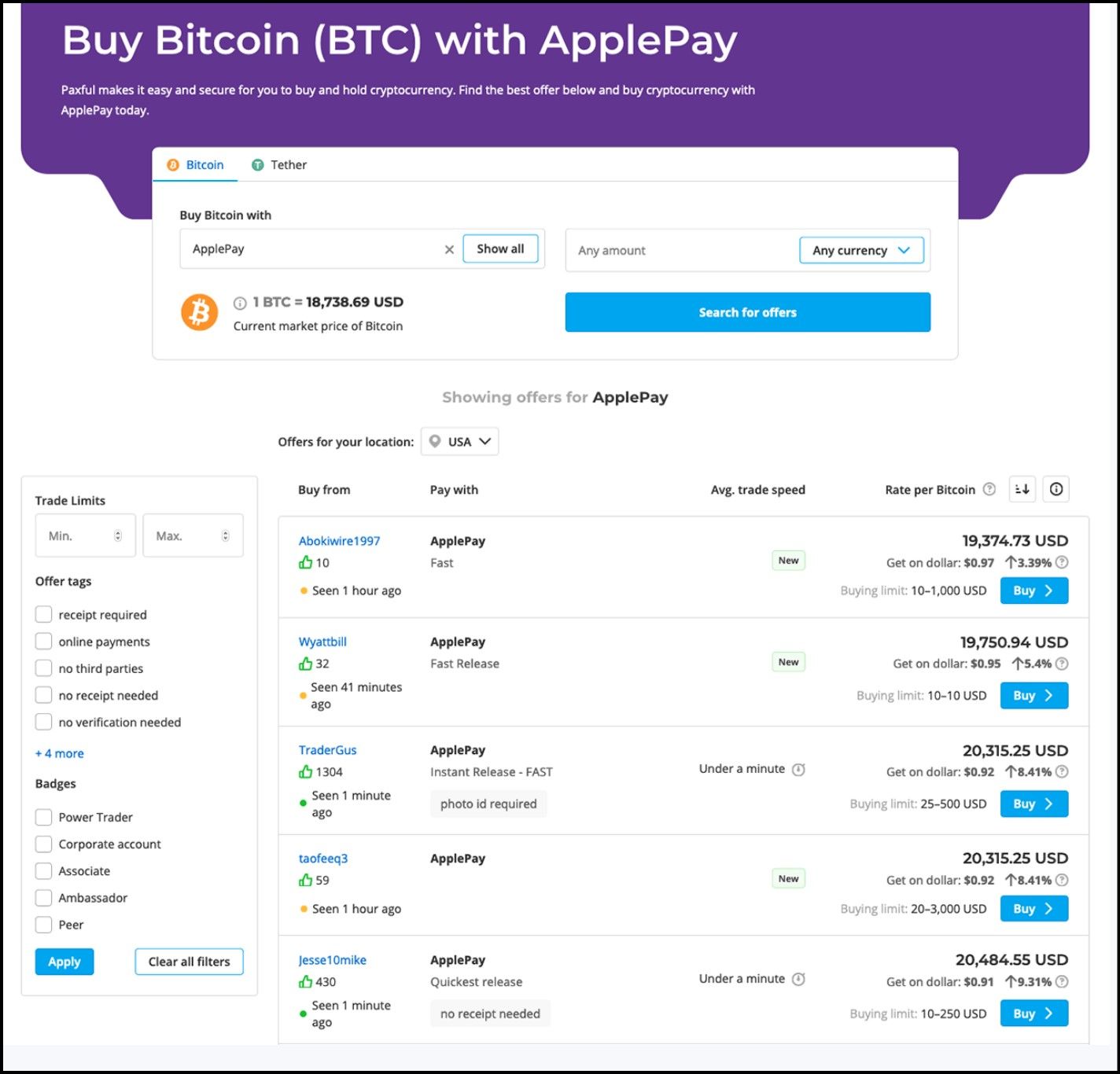Open the Abokiwire1997 seller profile link
This screenshot has height=1074, width=1120.
pos(339,541)
